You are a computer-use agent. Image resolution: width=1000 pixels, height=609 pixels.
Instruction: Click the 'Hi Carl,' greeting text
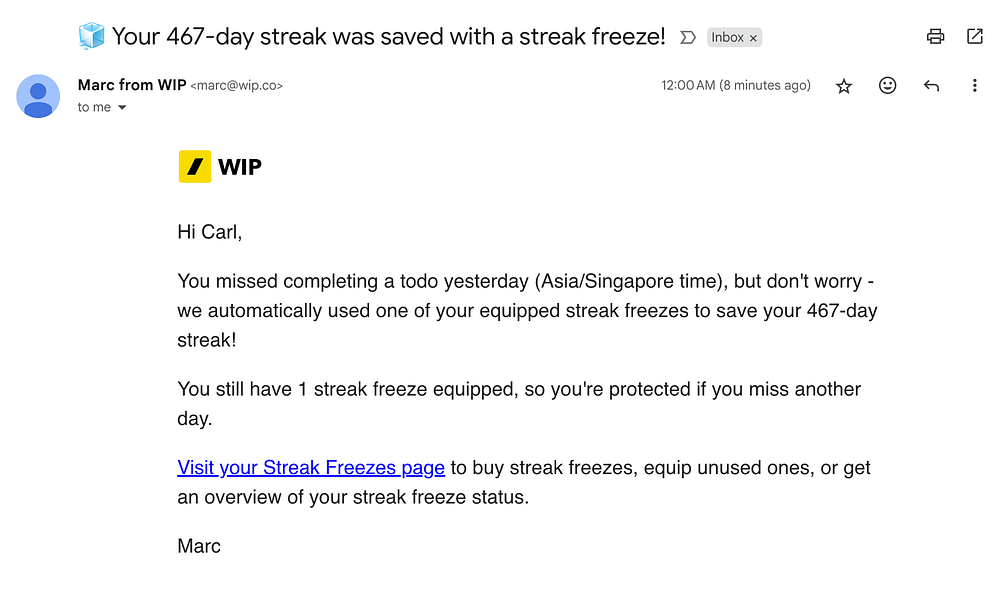[x=210, y=232]
